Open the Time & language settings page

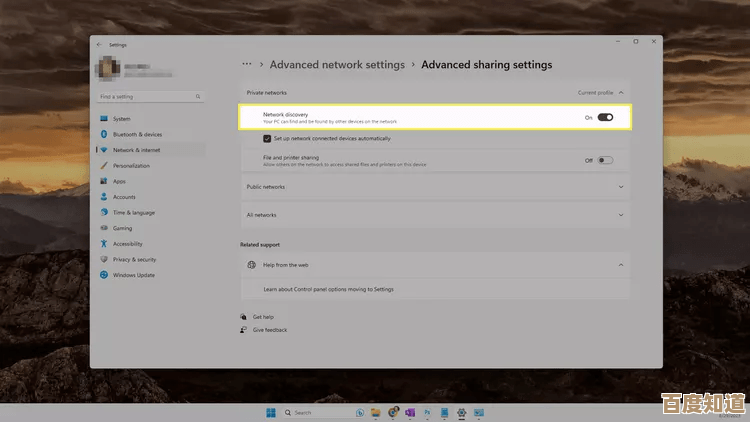tap(133, 213)
